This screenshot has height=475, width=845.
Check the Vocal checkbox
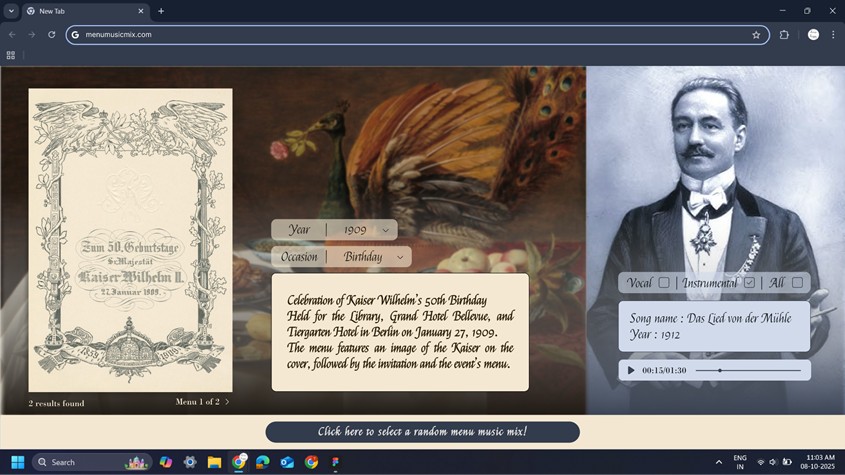coord(663,283)
